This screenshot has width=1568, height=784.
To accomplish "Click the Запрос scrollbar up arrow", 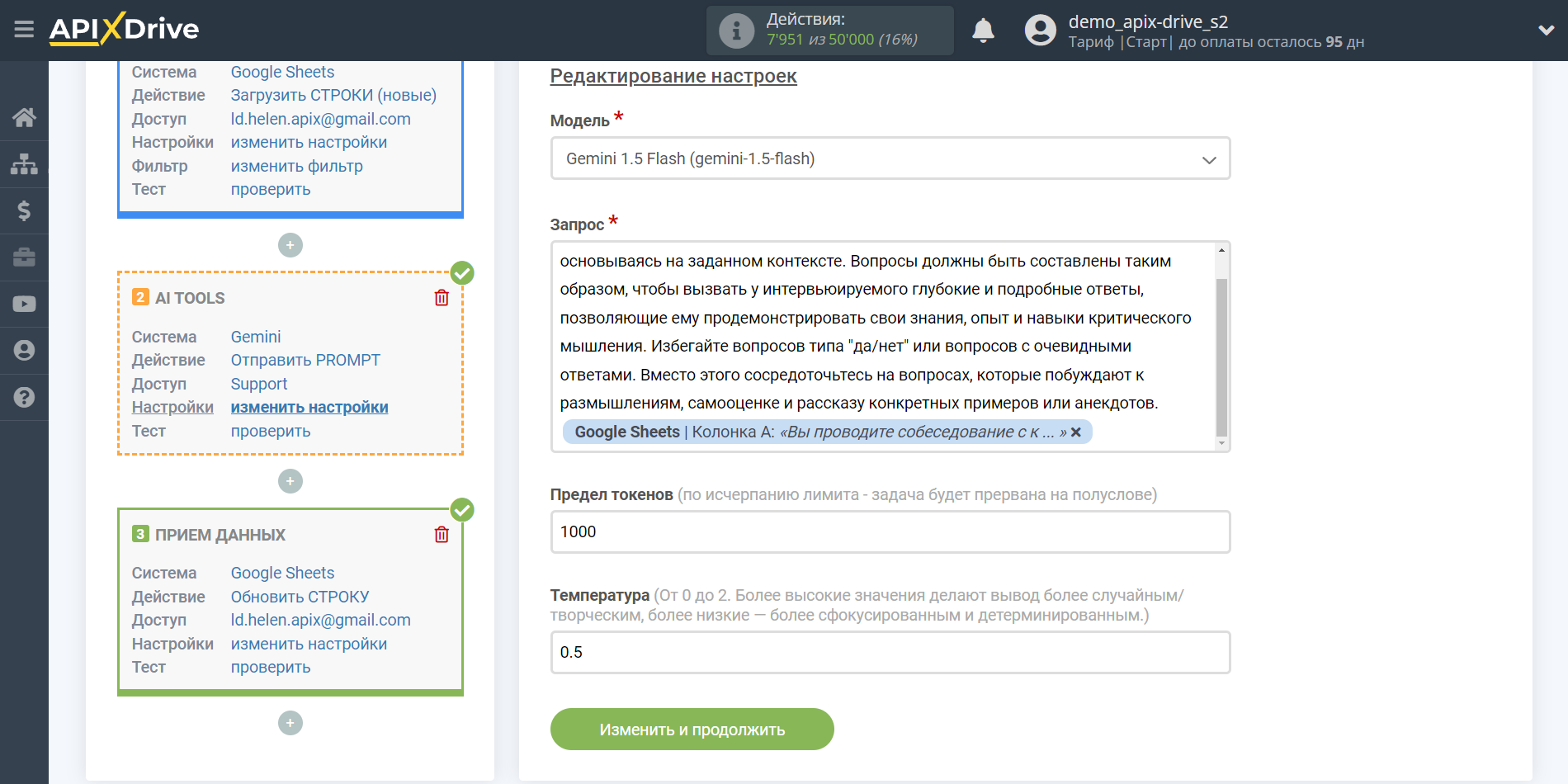I will pos(1221,250).
